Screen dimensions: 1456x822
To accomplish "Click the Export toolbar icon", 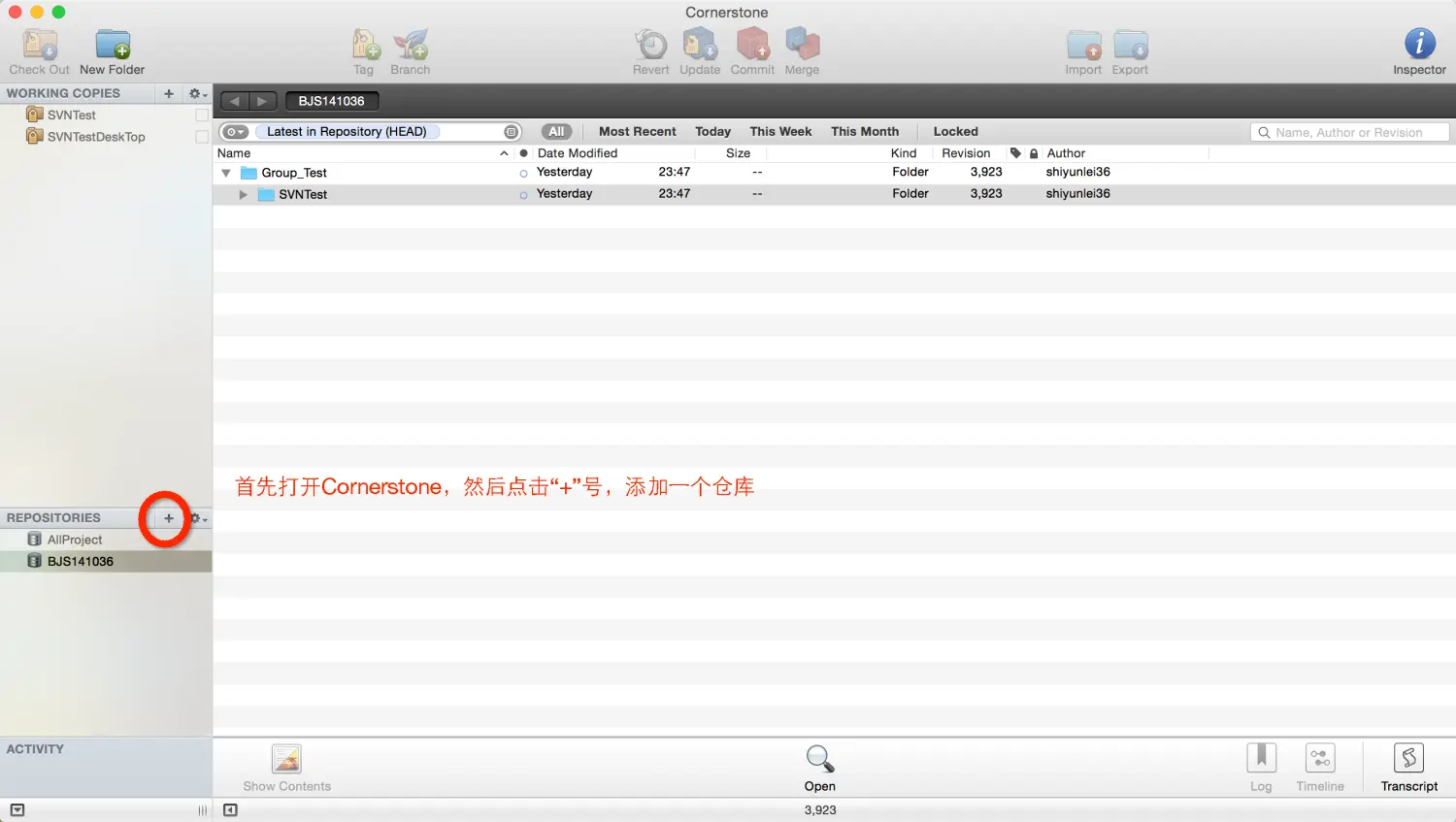I will pyautogui.click(x=1130, y=45).
